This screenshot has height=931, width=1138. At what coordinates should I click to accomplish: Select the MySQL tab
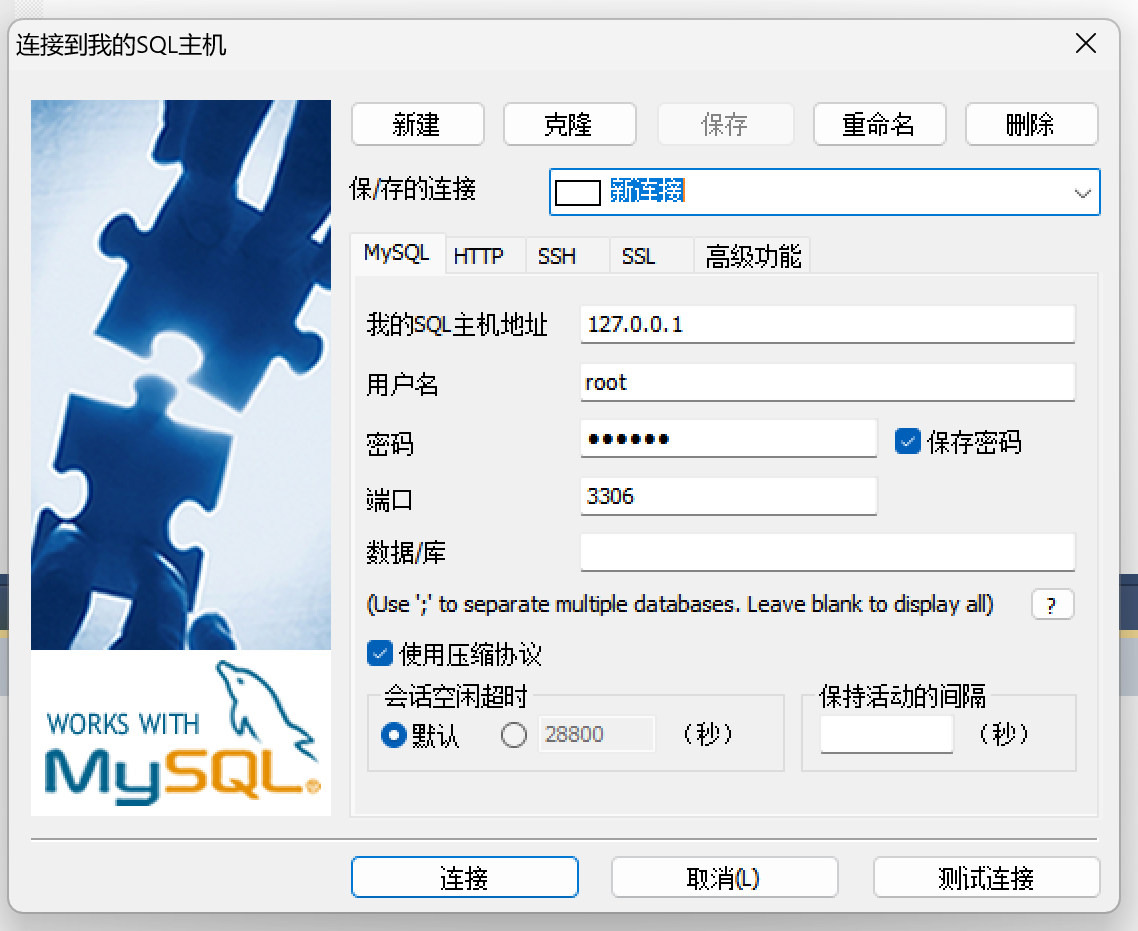tap(397, 253)
